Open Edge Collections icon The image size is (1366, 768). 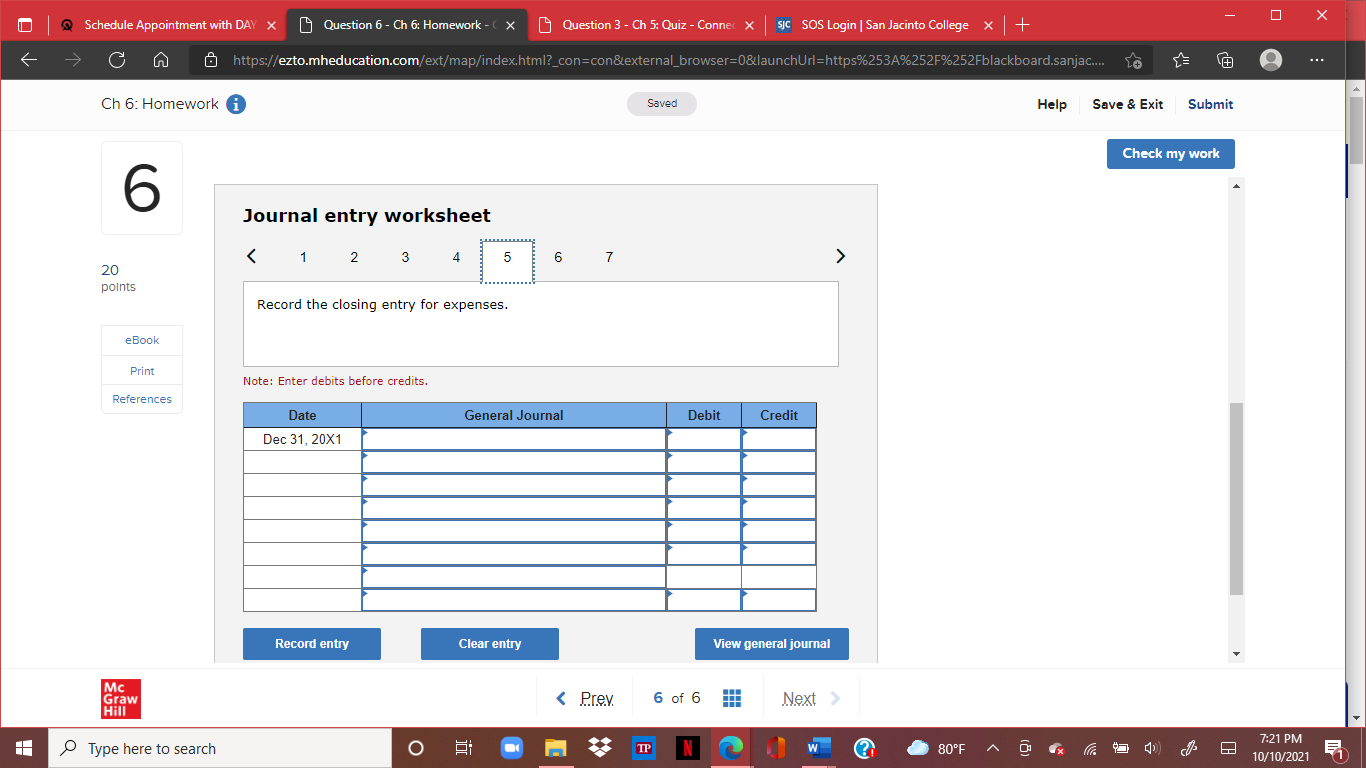tap(1224, 60)
